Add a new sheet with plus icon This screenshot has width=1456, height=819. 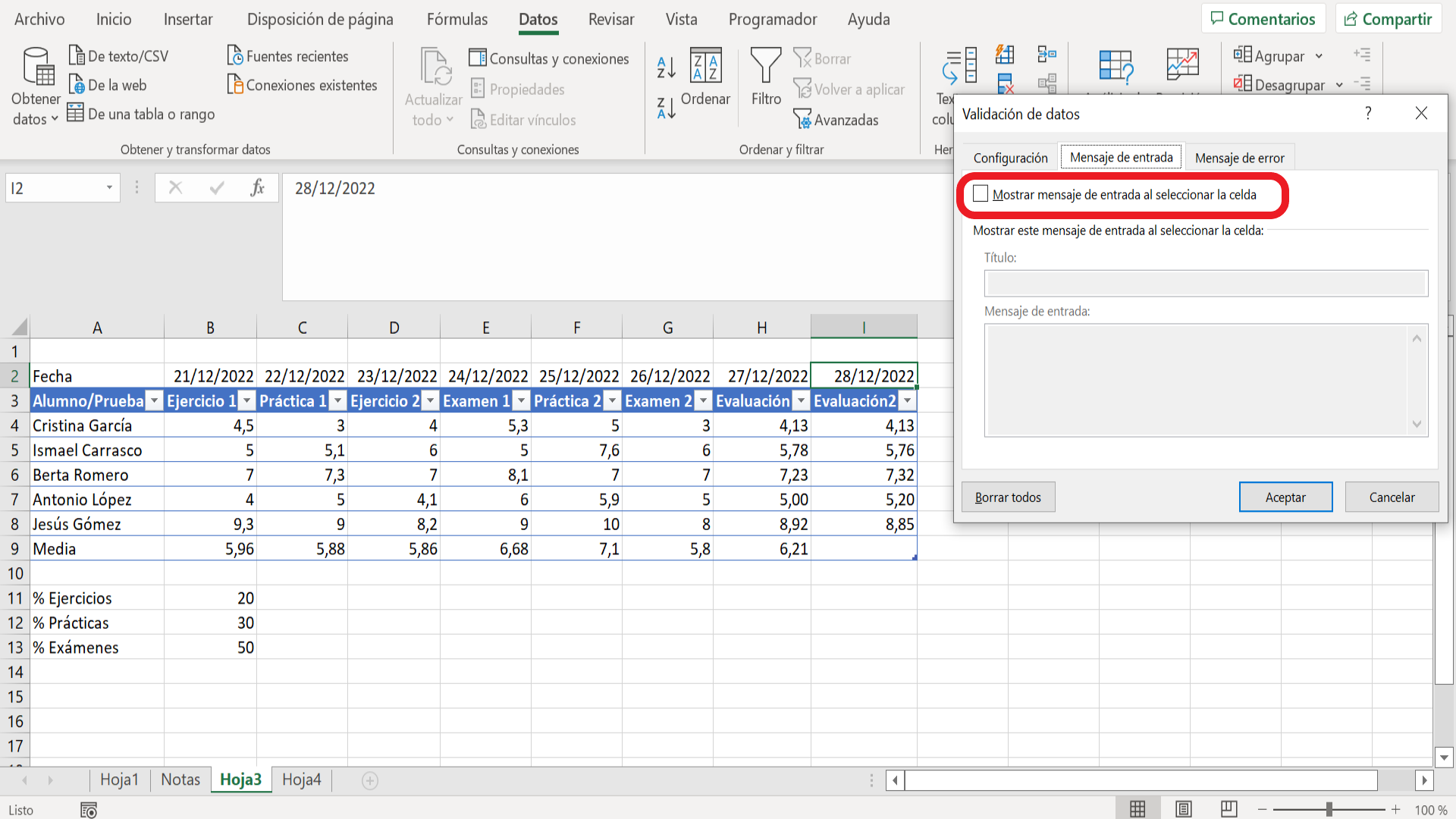[x=370, y=780]
